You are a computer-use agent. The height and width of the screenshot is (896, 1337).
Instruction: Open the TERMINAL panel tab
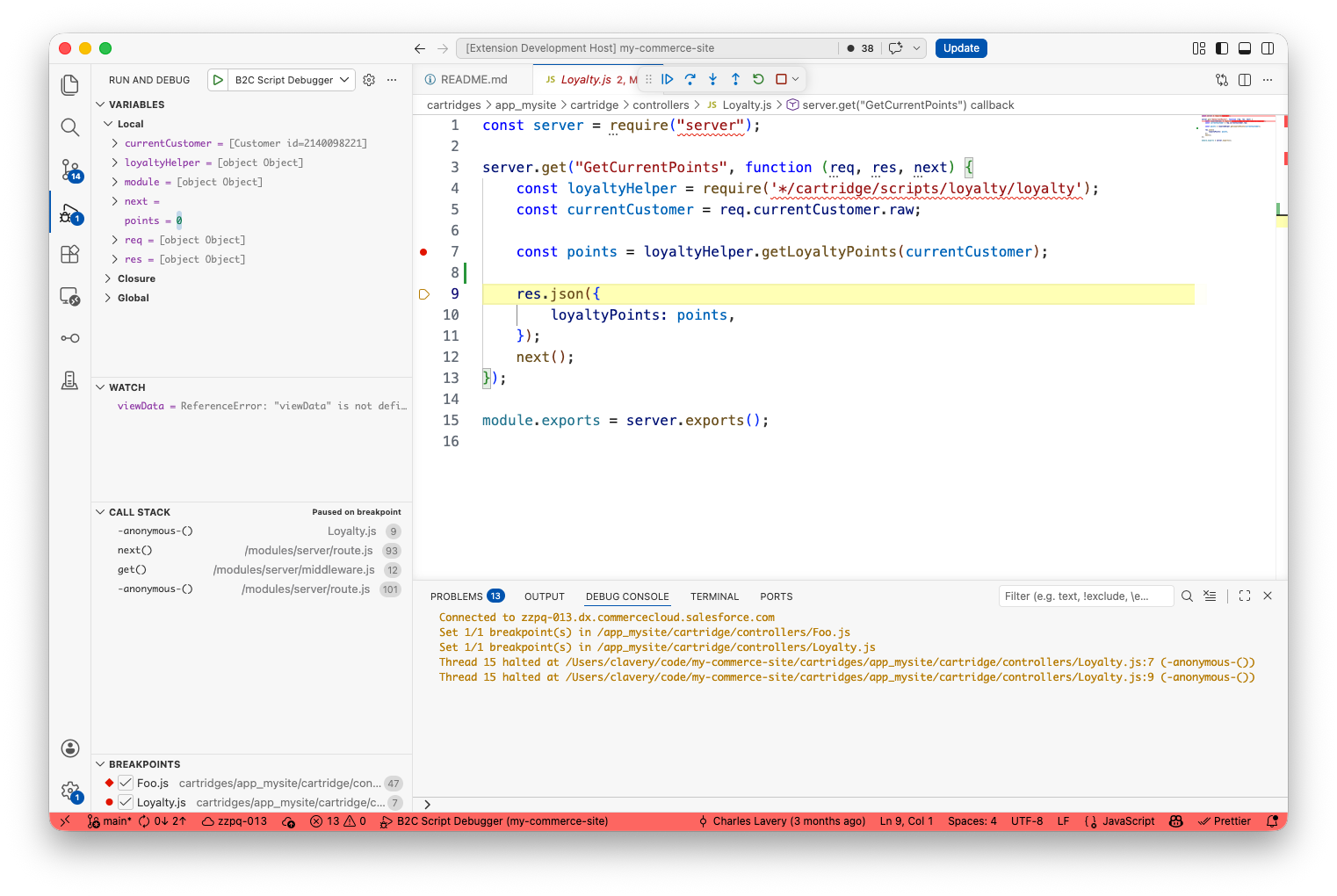click(x=715, y=596)
